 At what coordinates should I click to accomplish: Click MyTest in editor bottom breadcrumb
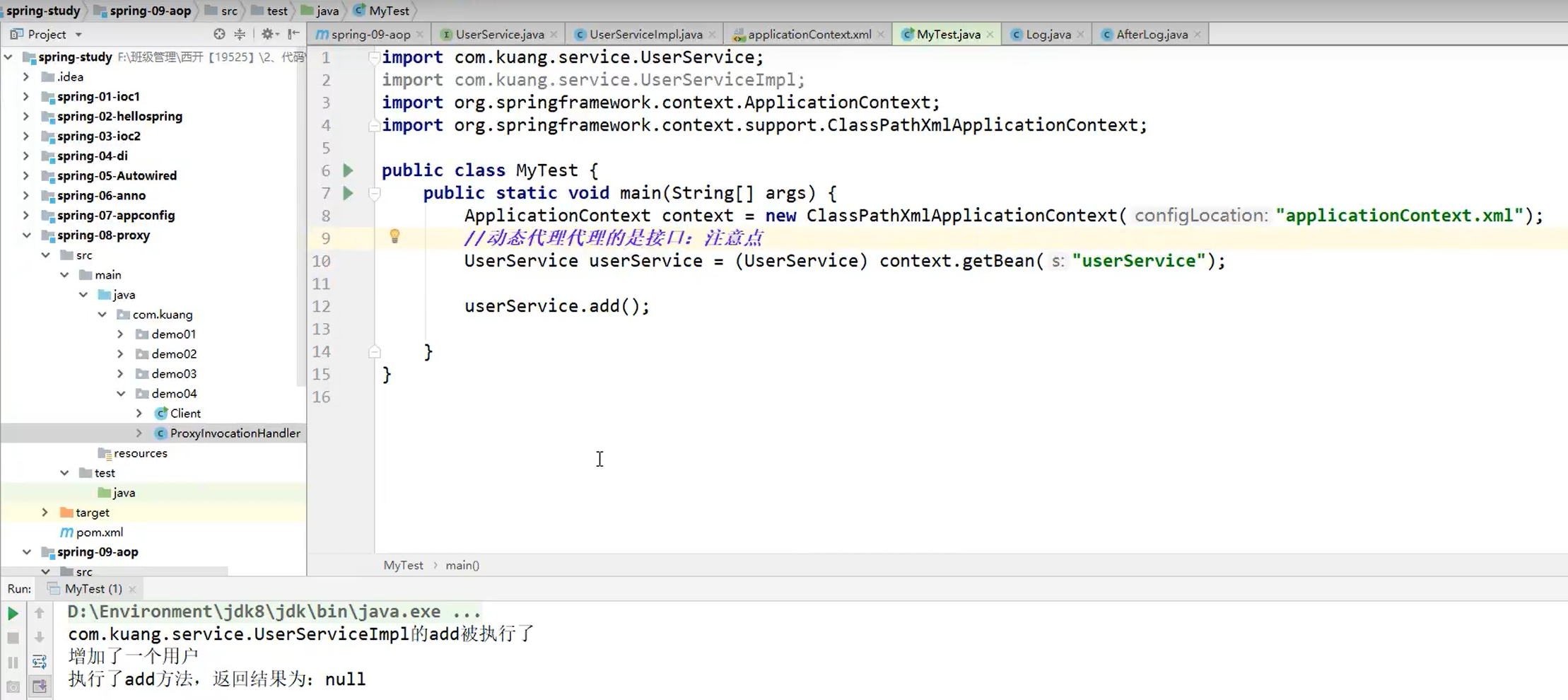(x=403, y=565)
